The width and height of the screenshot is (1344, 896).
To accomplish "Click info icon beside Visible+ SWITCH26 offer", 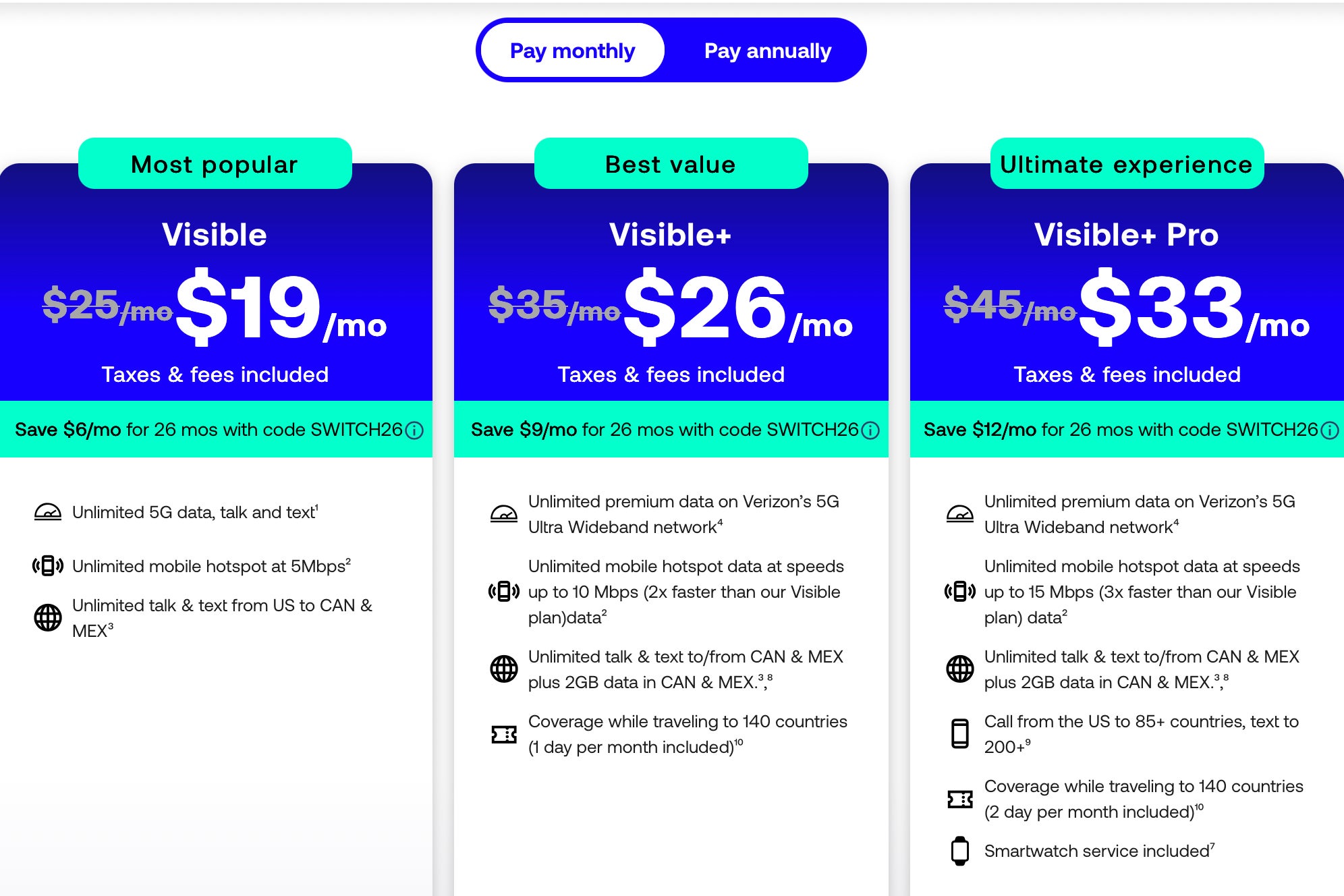I will click(x=870, y=430).
